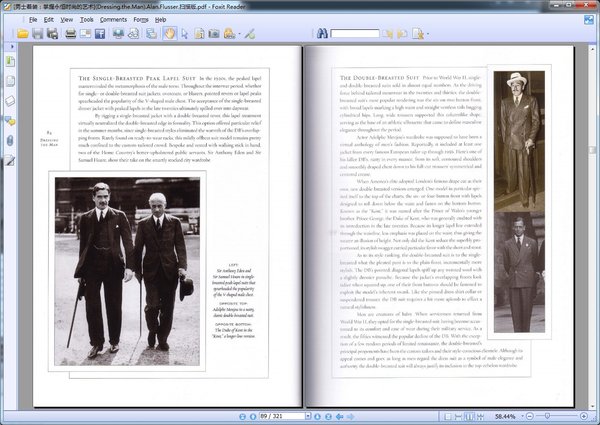Click the Save disk icon
The image size is (600, 425).
click(38, 34)
